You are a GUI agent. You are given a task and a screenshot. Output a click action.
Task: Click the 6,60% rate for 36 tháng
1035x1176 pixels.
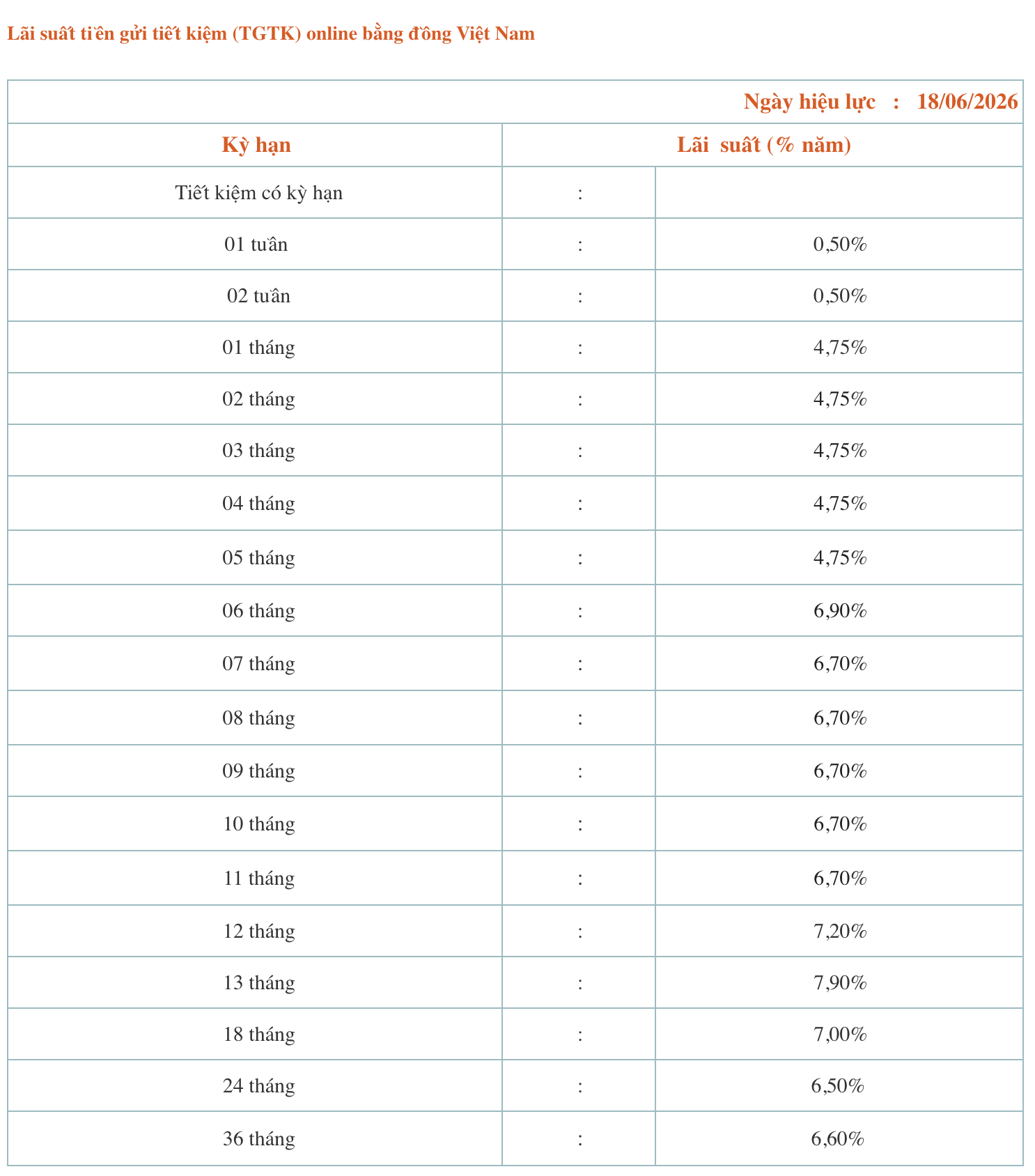click(x=838, y=1139)
